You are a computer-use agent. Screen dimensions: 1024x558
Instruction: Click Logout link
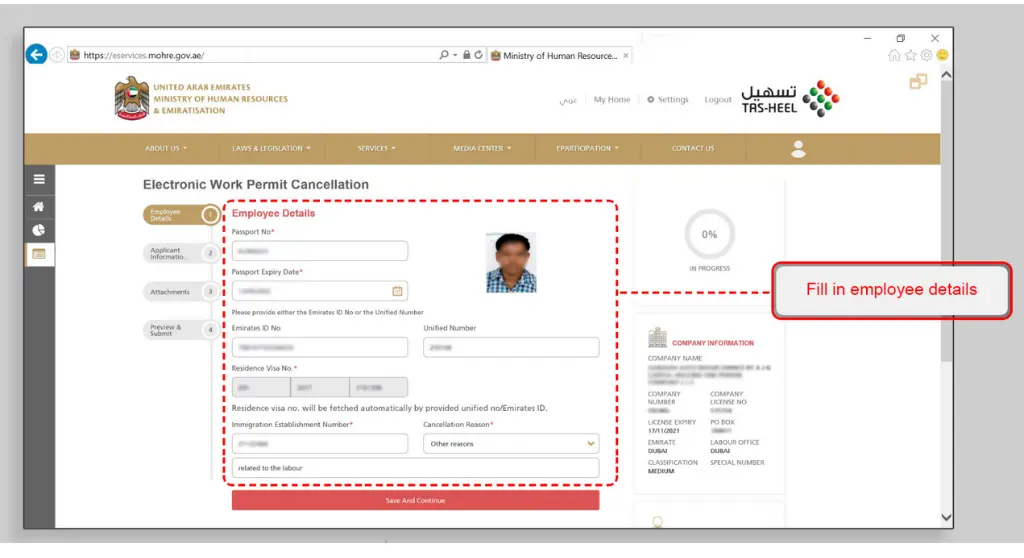coord(718,99)
